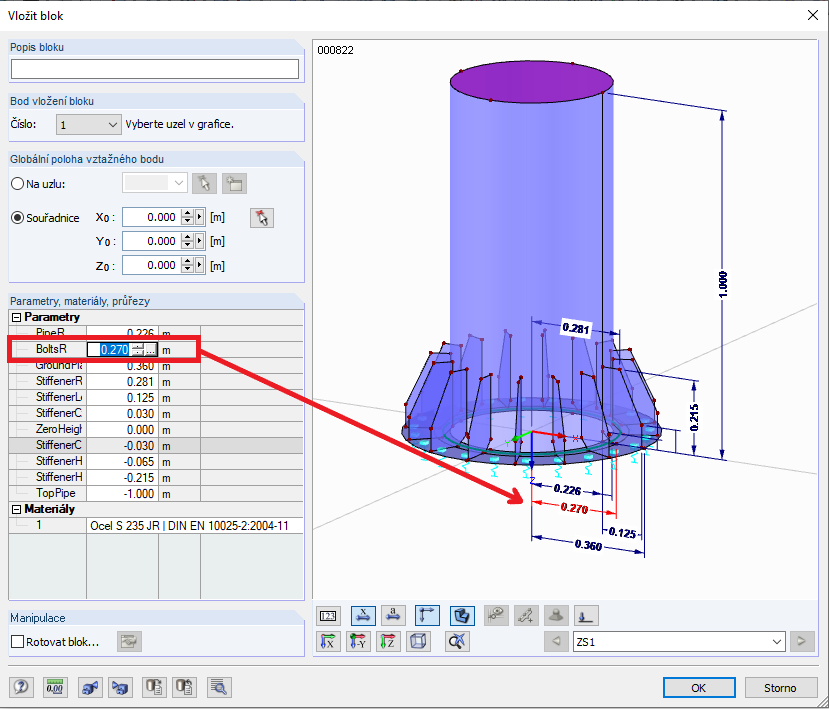Confirm the dialog with OK

[x=699, y=688]
